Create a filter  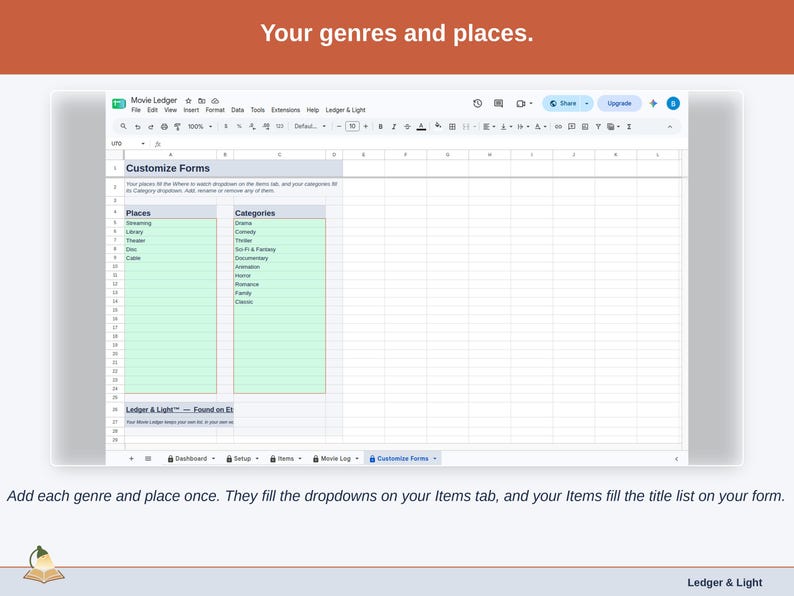click(x=598, y=127)
